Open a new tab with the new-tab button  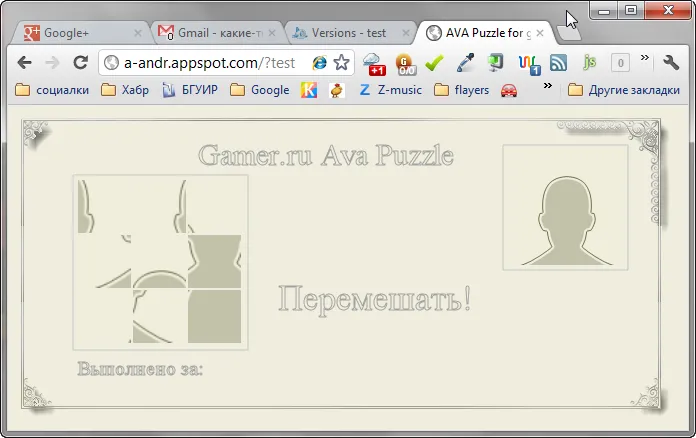(569, 34)
